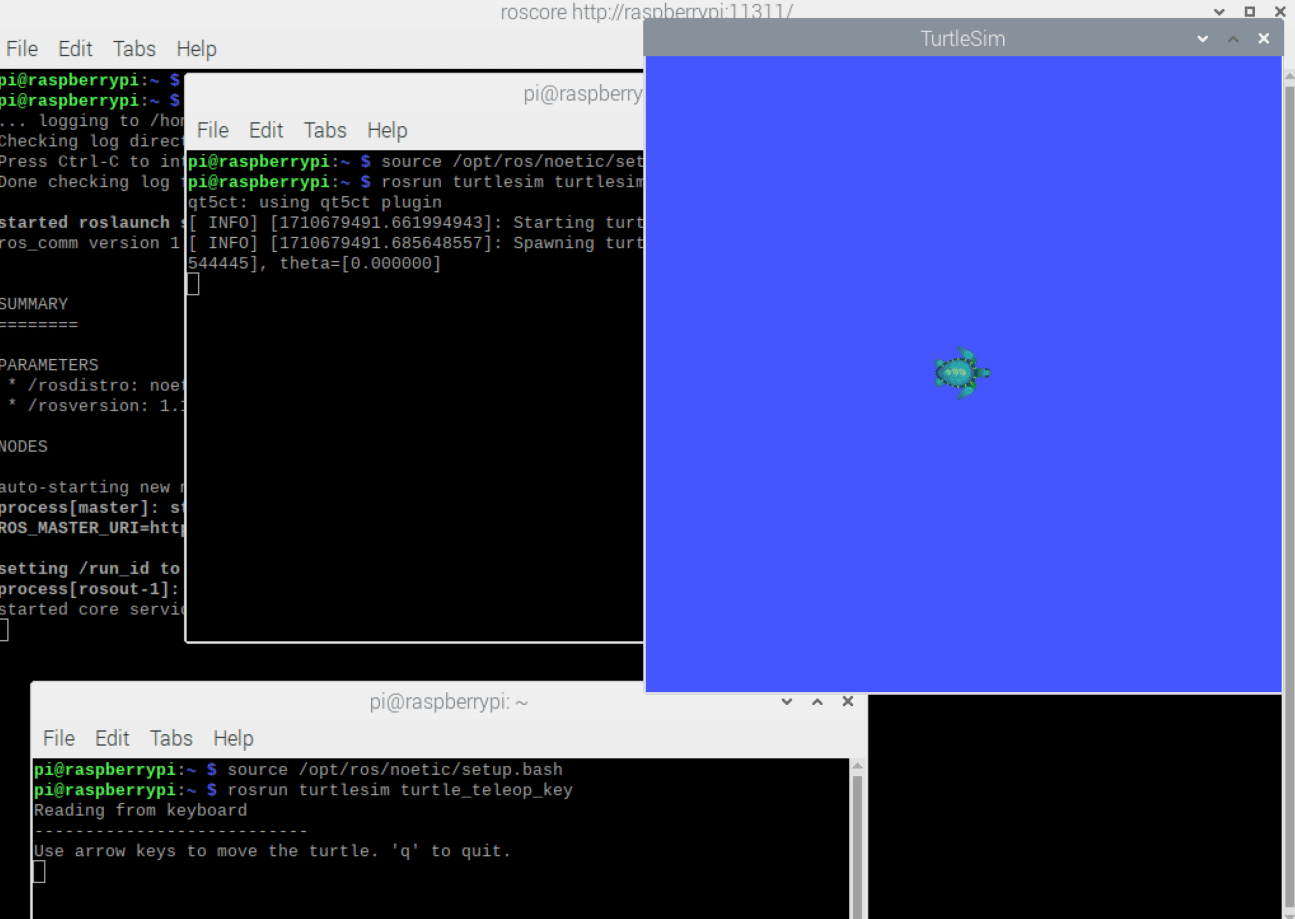Open Help menu in turtlesim_node terminal

(x=387, y=131)
